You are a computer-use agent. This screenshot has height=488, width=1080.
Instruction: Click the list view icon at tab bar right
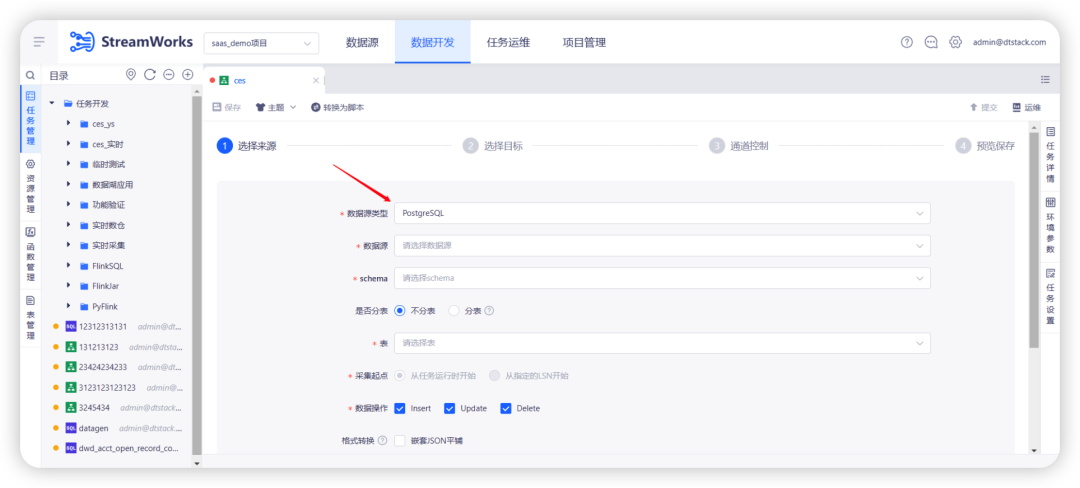click(1045, 80)
